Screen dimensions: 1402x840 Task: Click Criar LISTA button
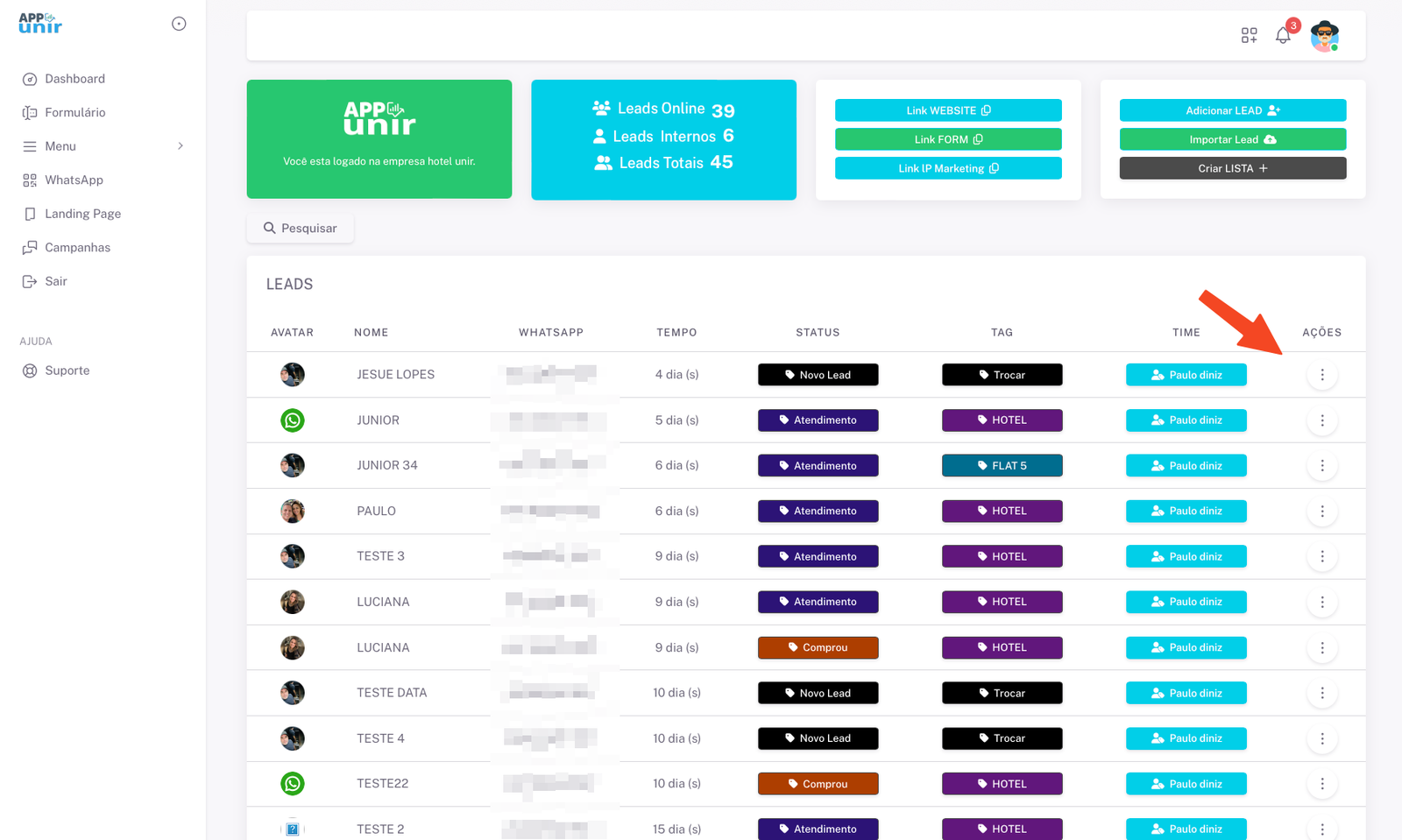point(1232,168)
